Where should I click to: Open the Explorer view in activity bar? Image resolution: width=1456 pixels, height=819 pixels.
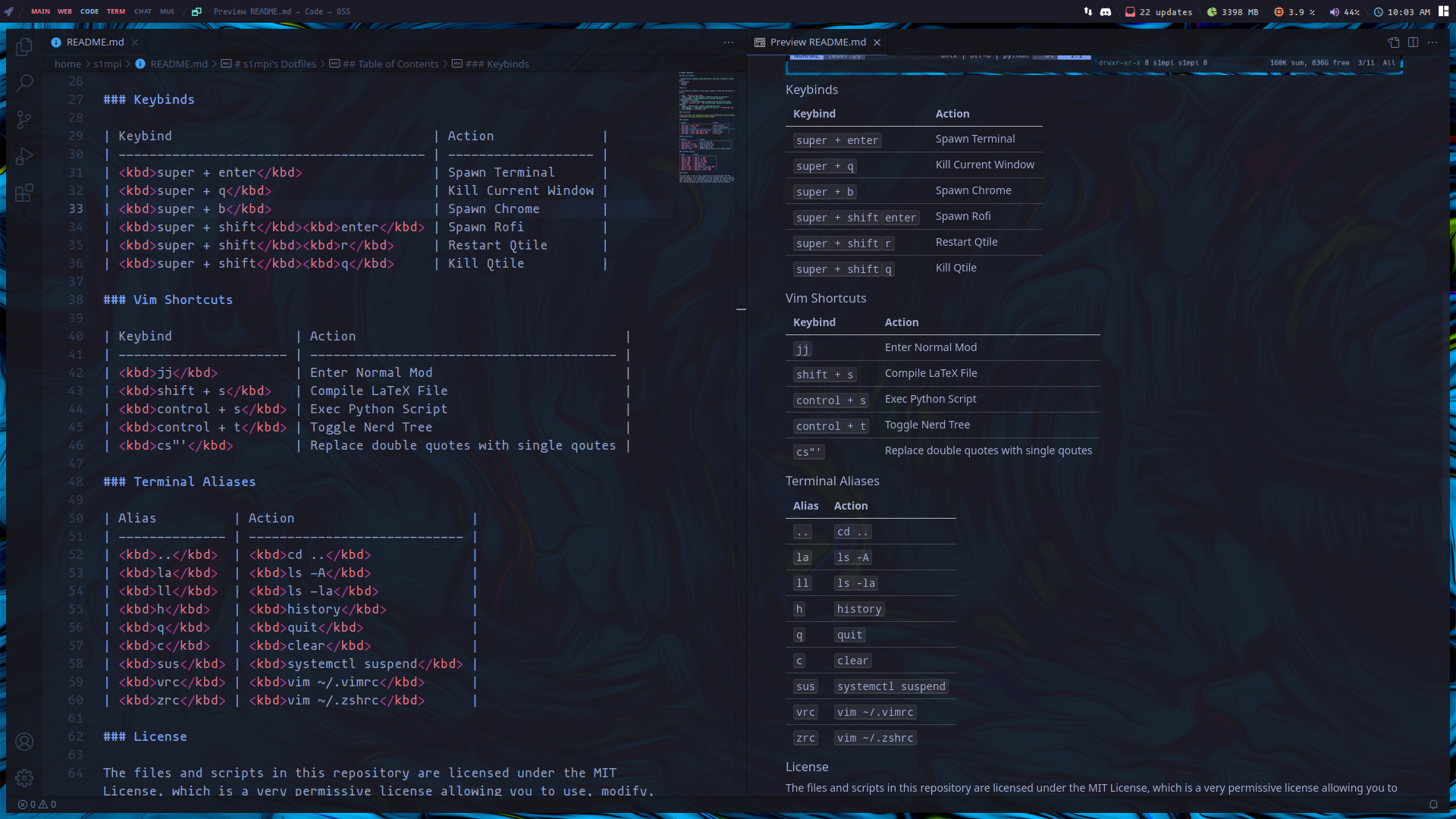24,47
